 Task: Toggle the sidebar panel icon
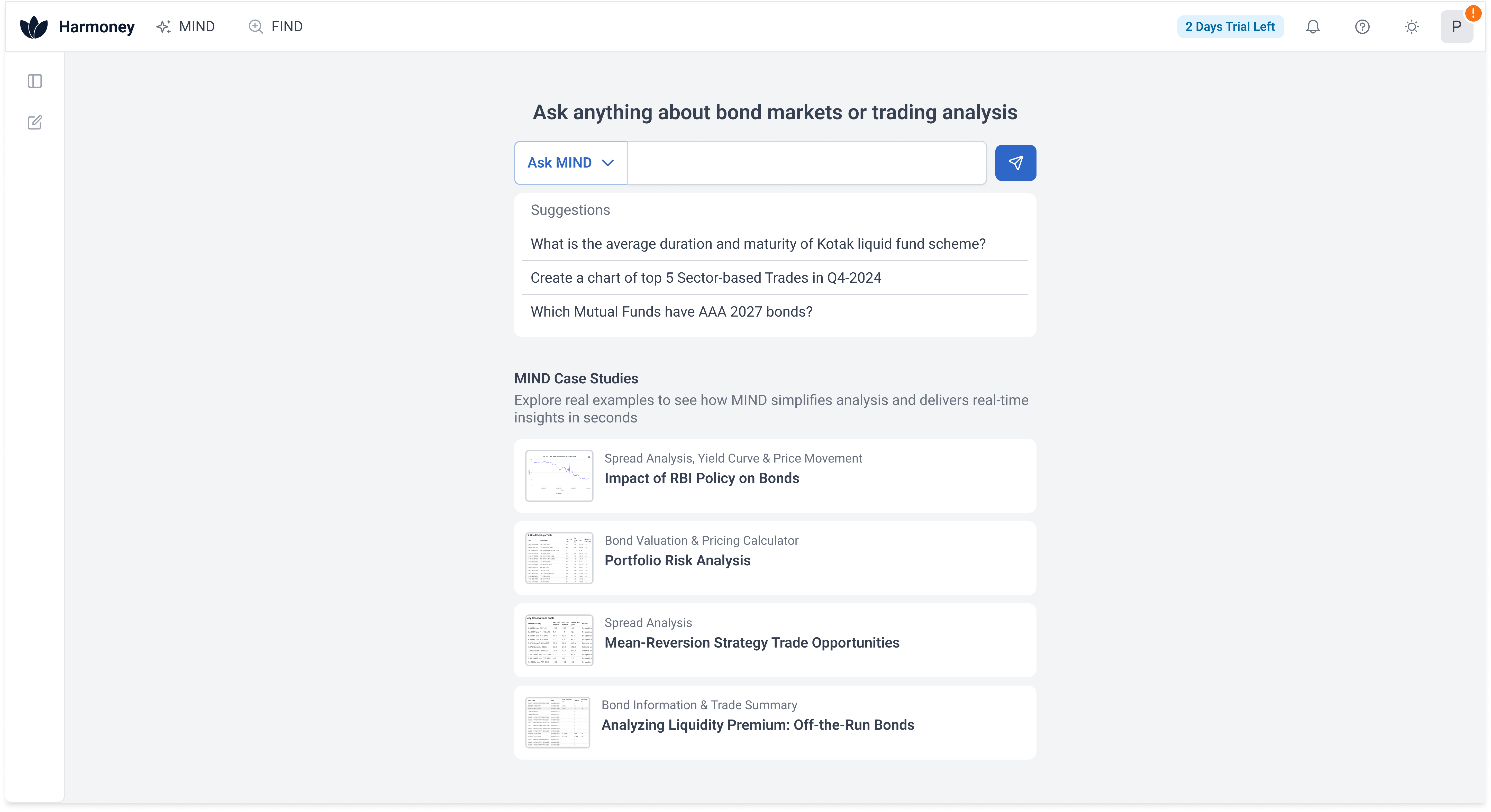35,81
